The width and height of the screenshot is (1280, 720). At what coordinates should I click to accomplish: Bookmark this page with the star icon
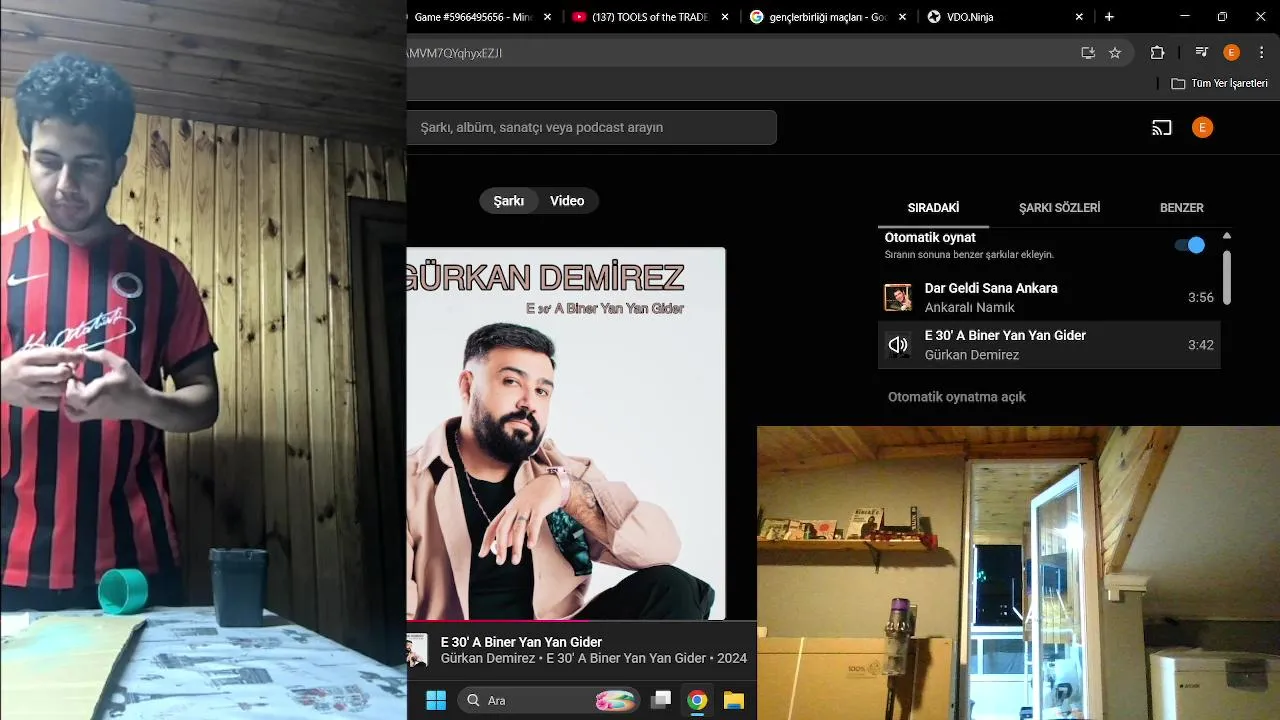[1115, 53]
